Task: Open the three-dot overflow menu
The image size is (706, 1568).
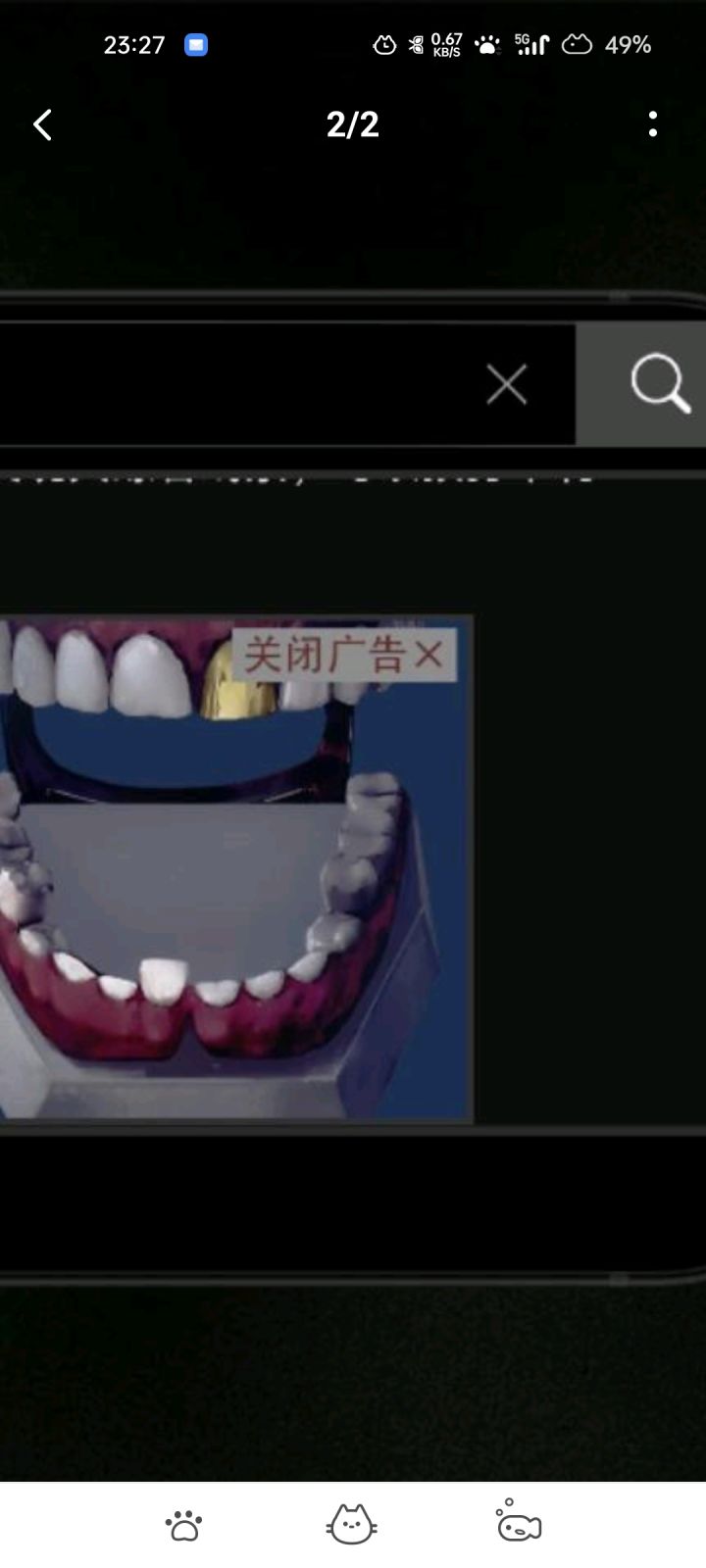Action: (653, 123)
